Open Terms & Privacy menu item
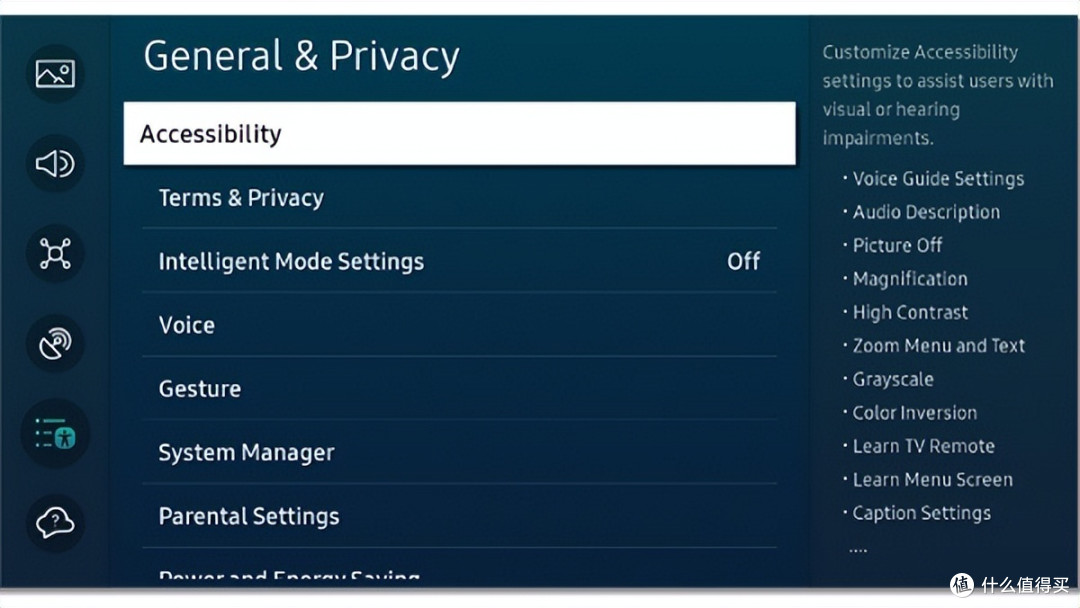Screen dimensions: 1080x608 click(x=459, y=198)
